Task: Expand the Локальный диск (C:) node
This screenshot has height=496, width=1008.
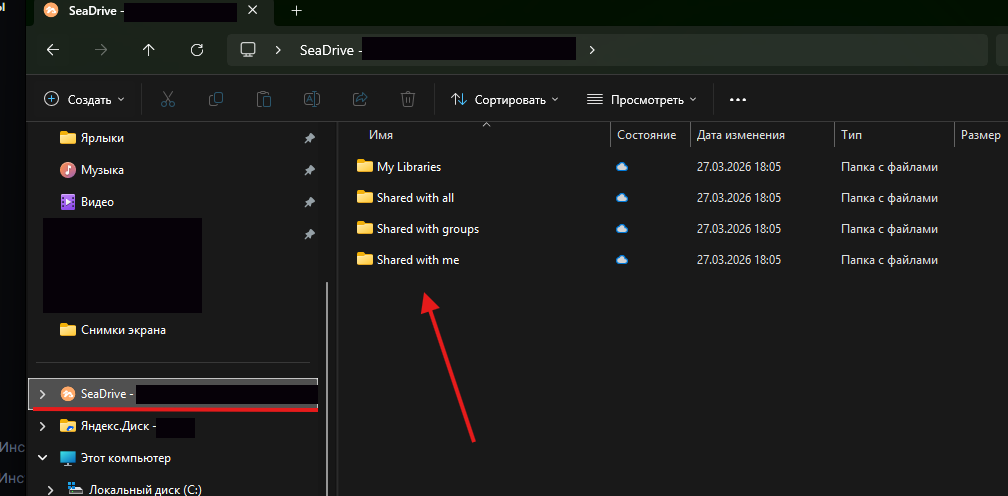Action: click(50, 490)
